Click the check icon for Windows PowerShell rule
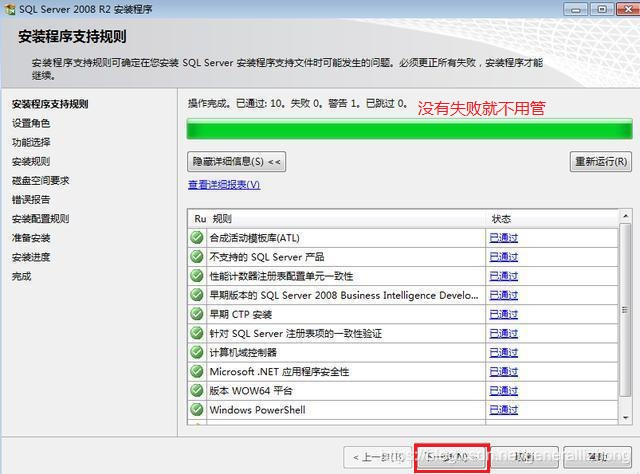Viewport: 640px width, 474px height. [x=197, y=409]
